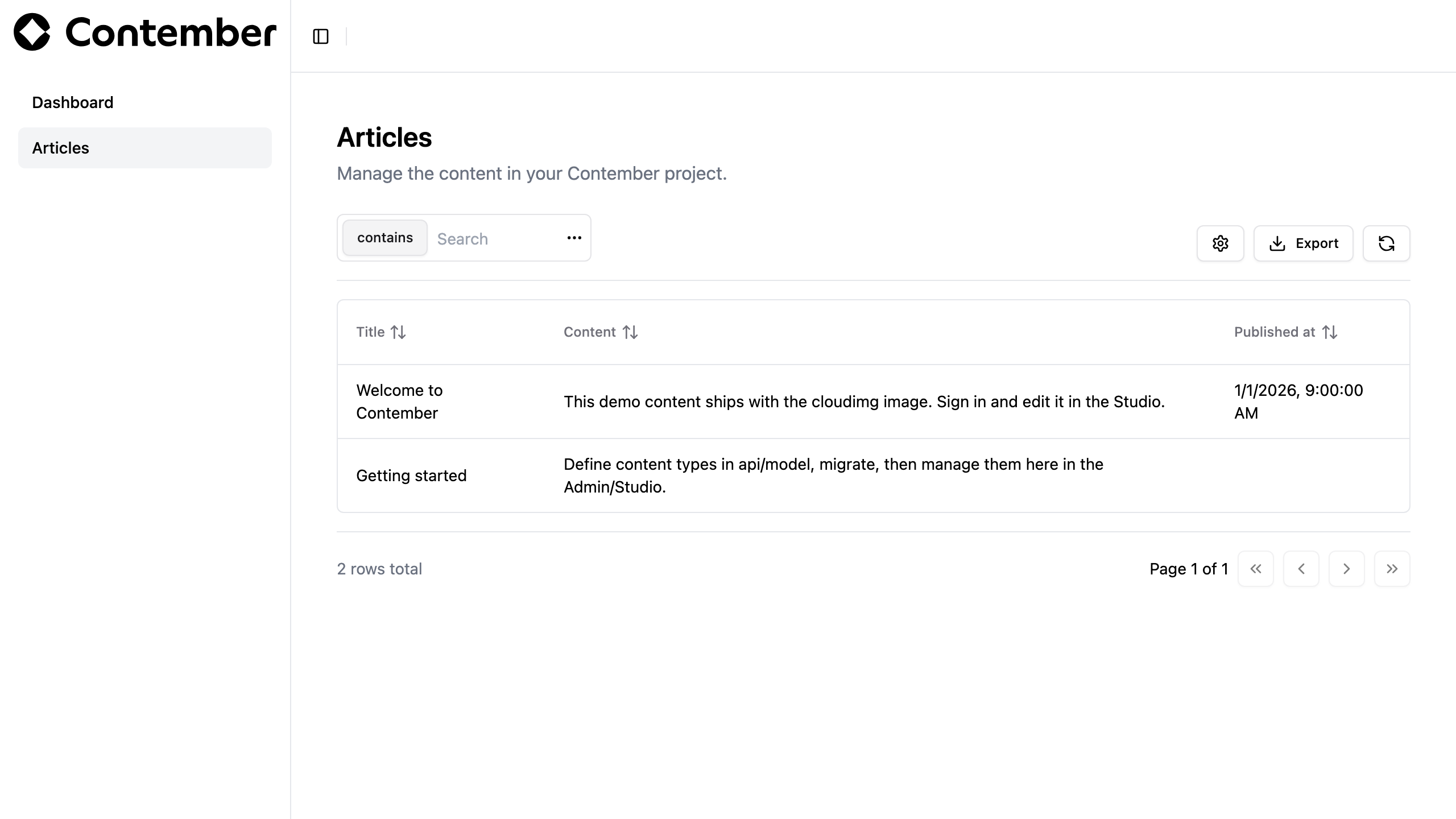Go to the next page
1456x819 pixels.
pos(1347,569)
